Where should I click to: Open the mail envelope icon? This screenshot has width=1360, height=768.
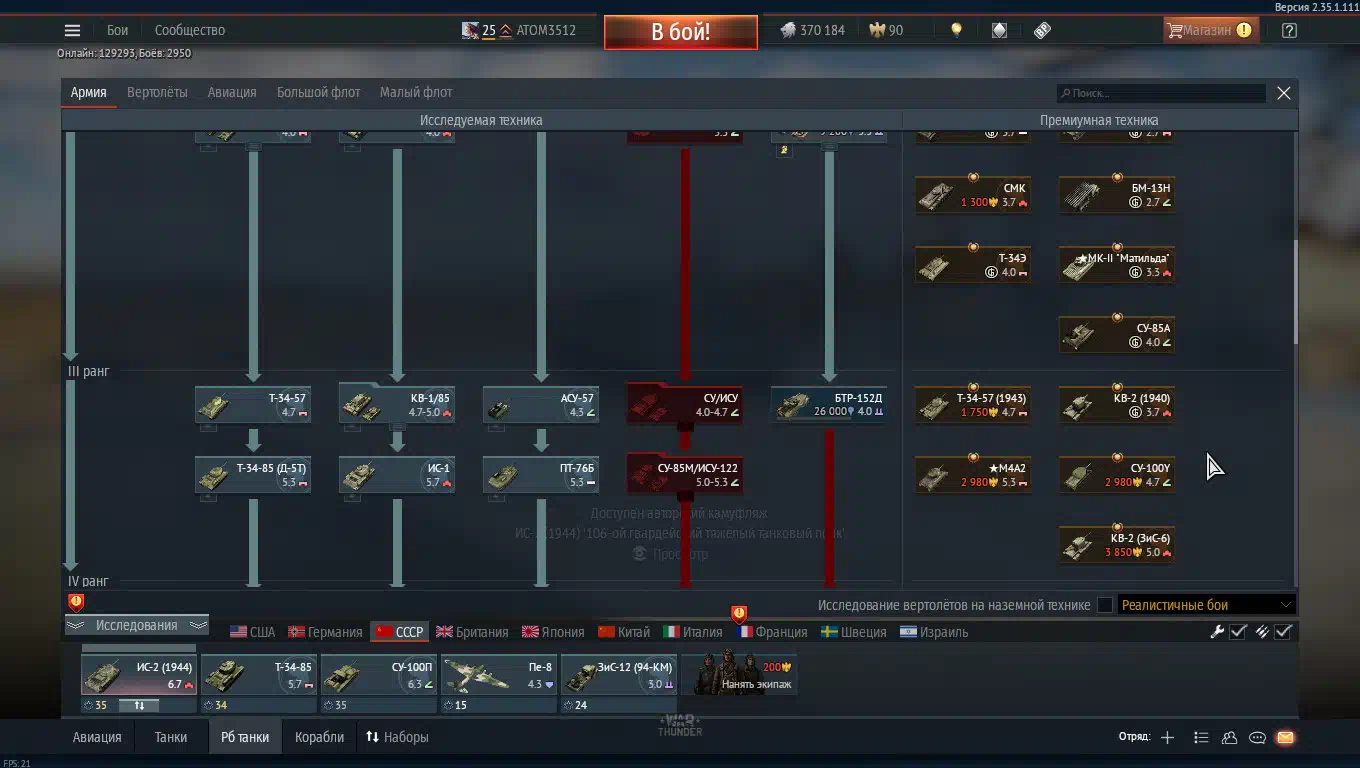point(1285,738)
